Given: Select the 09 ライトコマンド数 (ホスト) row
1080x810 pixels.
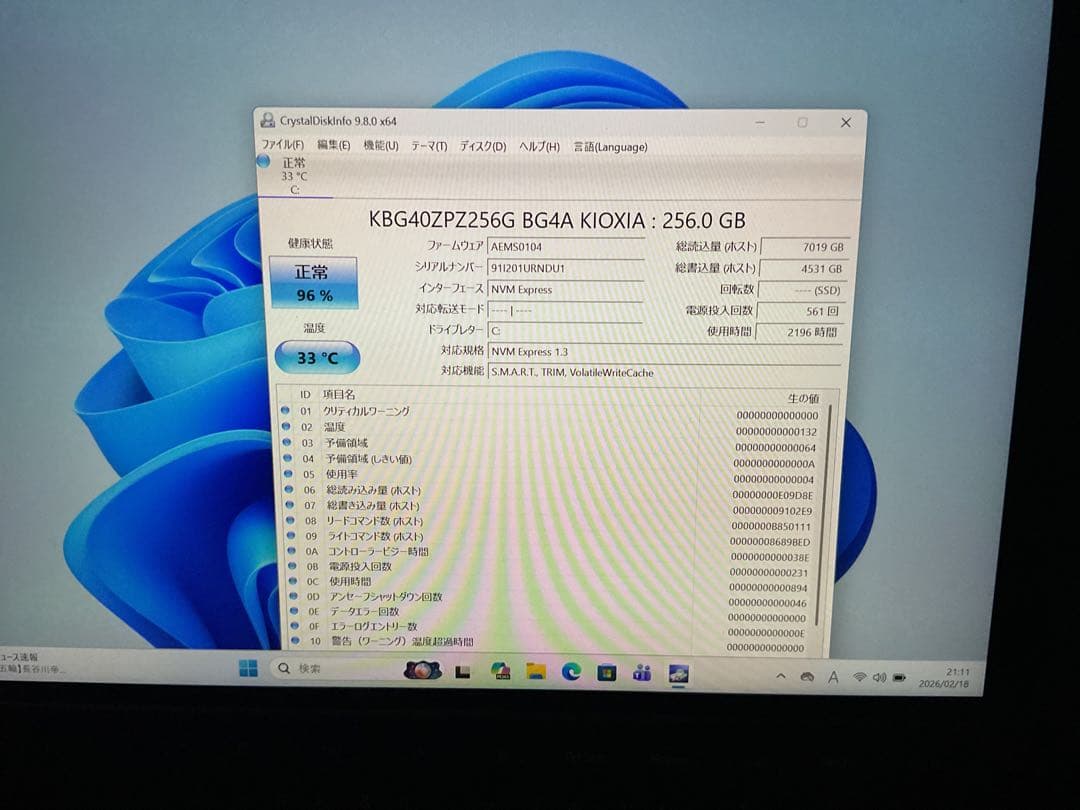Looking at the screenshot, I should 550,538.
